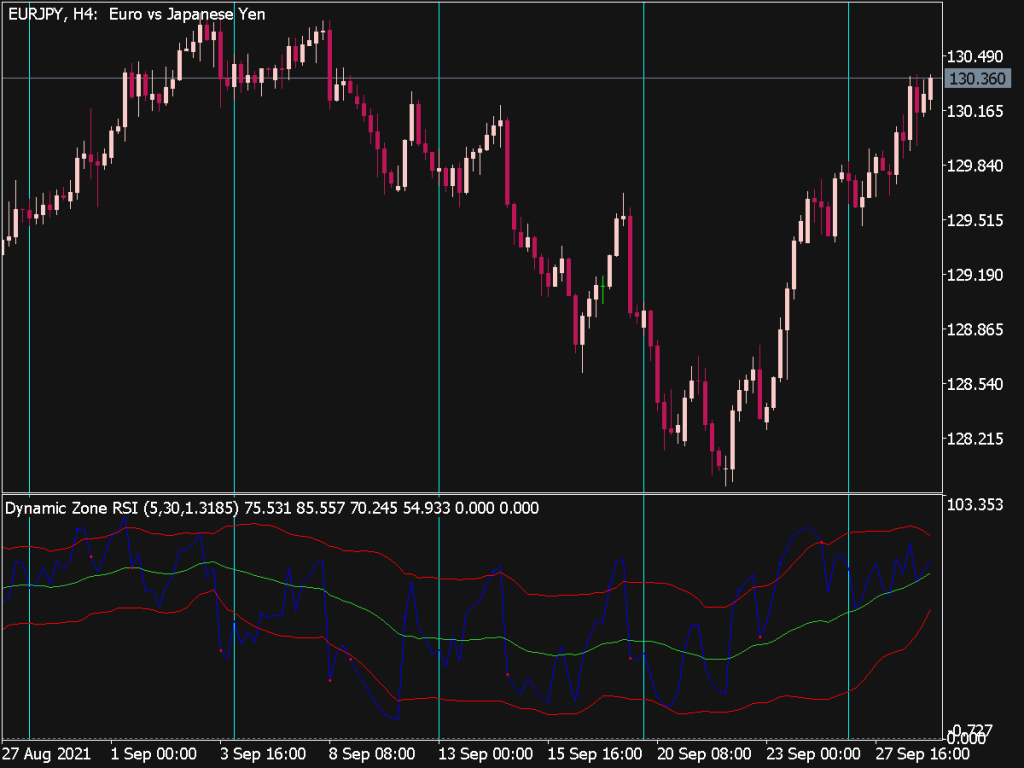The height and width of the screenshot is (768, 1024).
Task: Click the 27 Aug 2021 date label
Action: pos(47,755)
